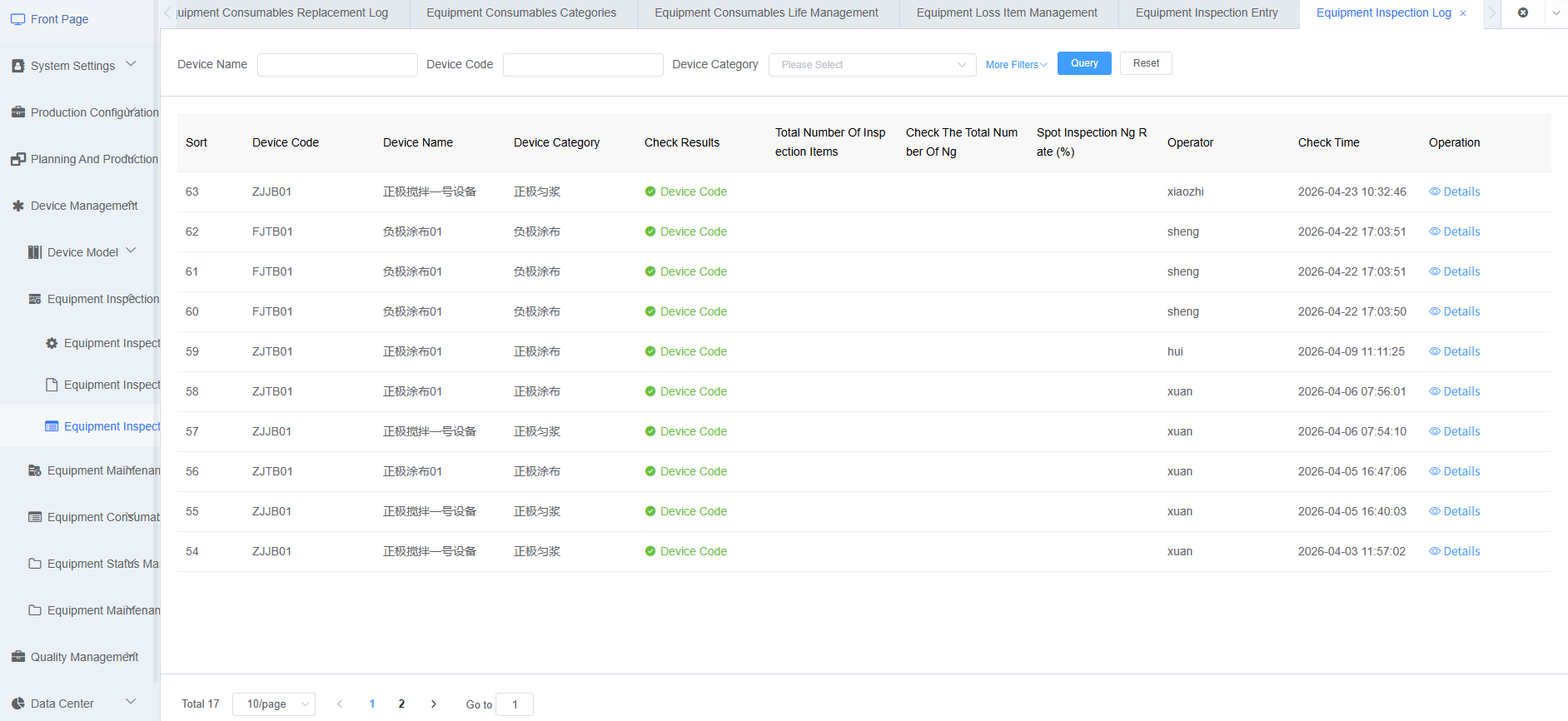Click the Reset button

(x=1146, y=63)
